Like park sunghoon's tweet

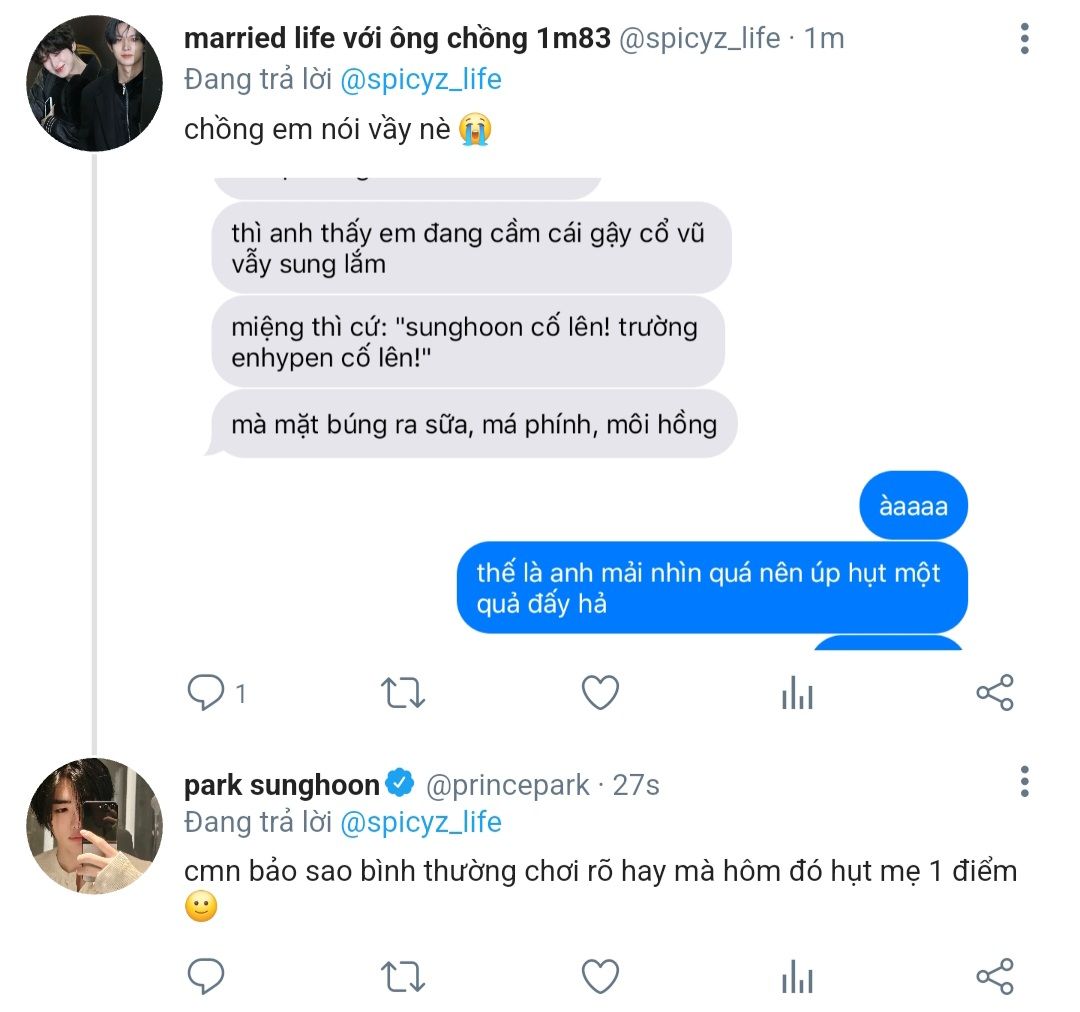tap(600, 976)
